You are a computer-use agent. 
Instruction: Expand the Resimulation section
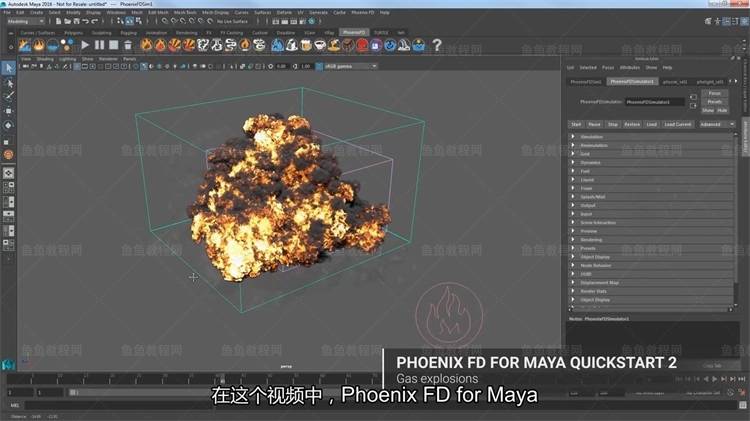651,145
